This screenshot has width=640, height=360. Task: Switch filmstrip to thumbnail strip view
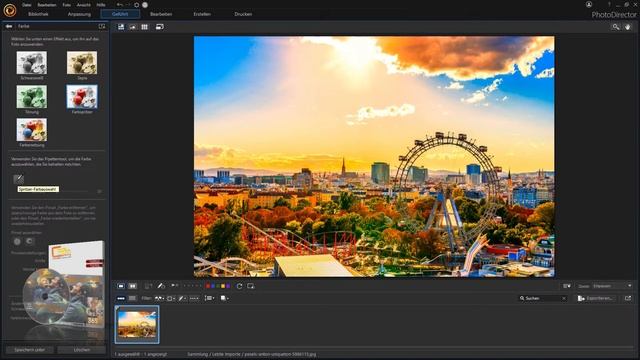[121, 298]
